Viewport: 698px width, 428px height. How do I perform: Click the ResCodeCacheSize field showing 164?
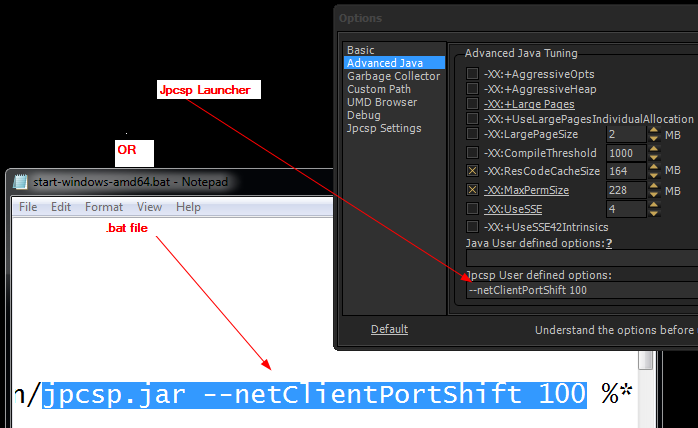[x=626, y=171]
